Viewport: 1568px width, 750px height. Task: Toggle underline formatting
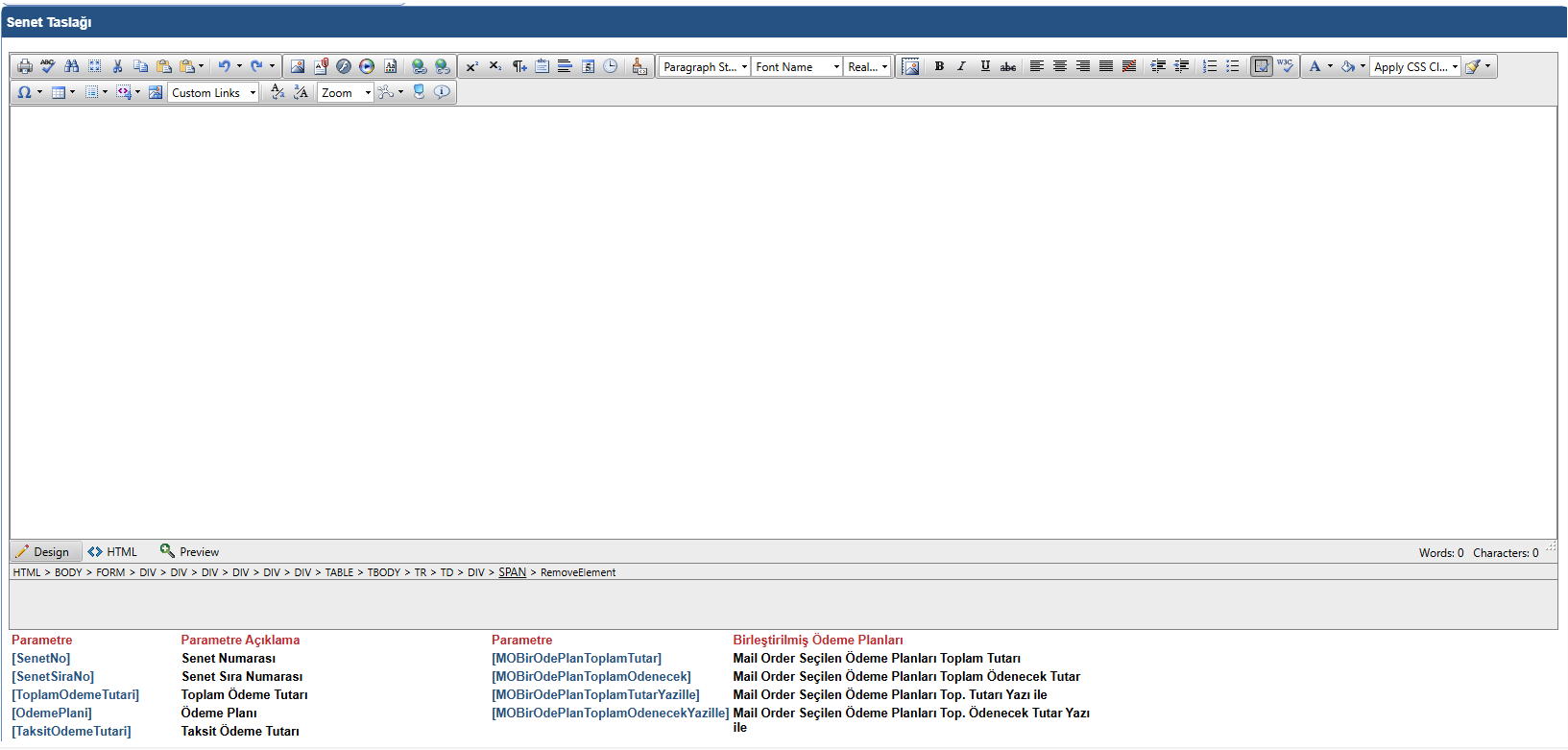tap(985, 66)
